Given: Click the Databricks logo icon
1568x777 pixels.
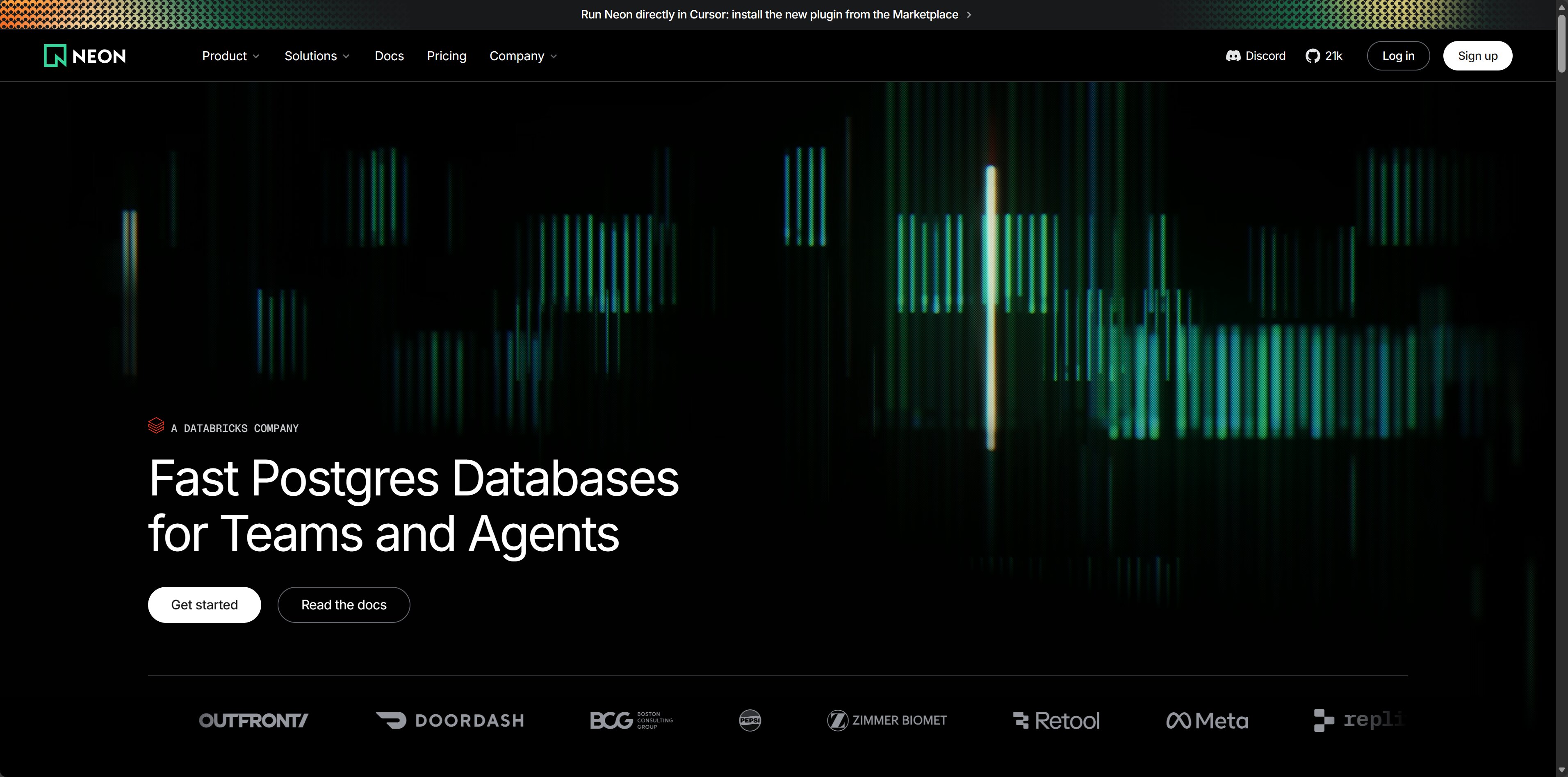Looking at the screenshot, I should tap(156, 425).
